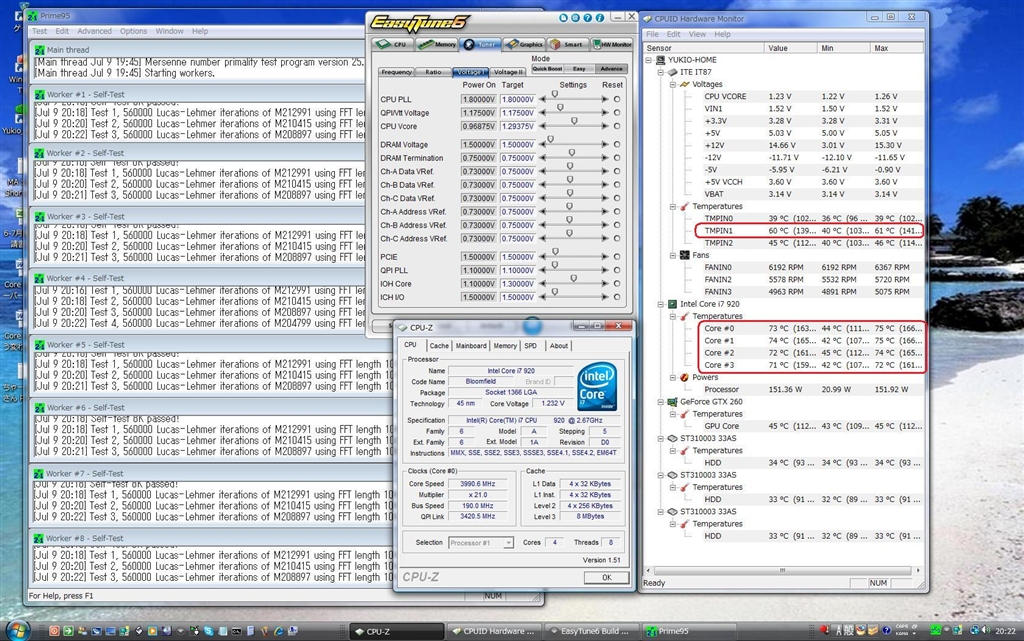The width and height of the screenshot is (1024, 641).
Task: Click the CPUID Hardware Monitor title bar icon
Action: 648,19
